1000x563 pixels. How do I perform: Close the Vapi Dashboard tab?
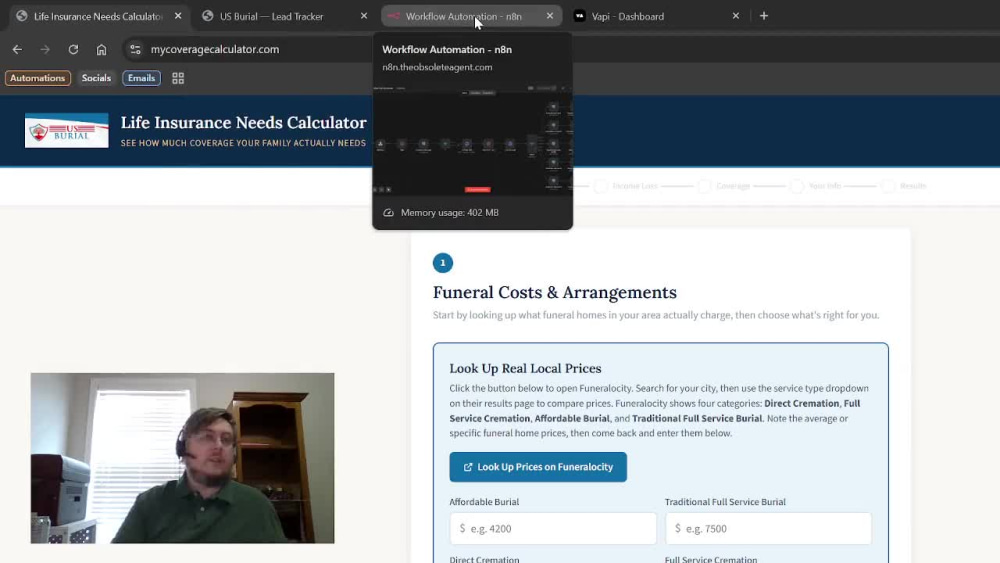click(735, 16)
